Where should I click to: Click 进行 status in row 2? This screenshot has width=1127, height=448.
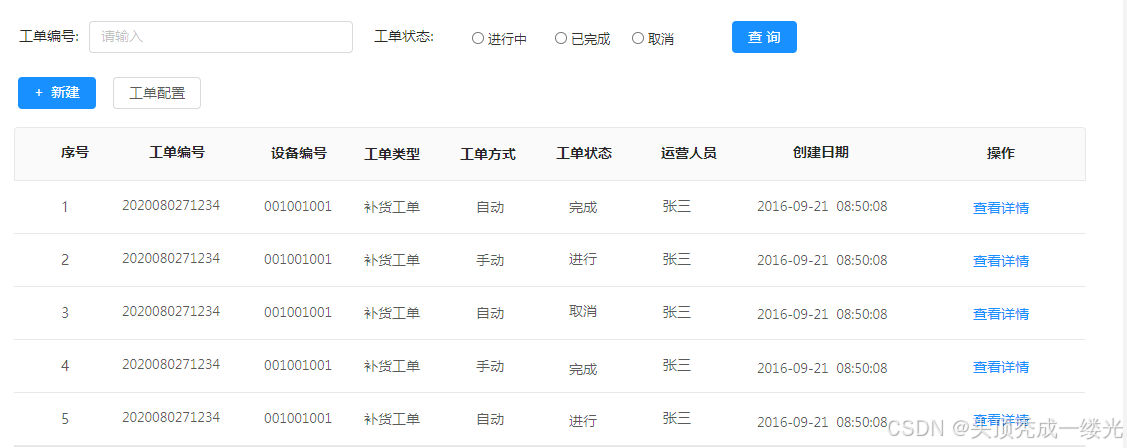click(x=583, y=259)
